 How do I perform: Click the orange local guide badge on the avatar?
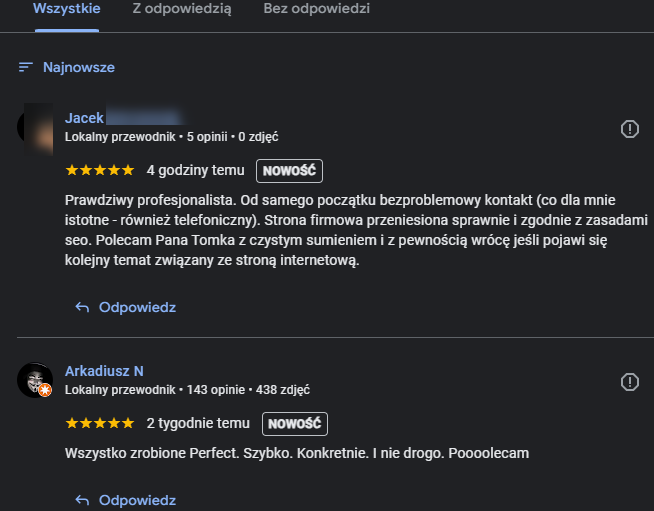coord(45,390)
